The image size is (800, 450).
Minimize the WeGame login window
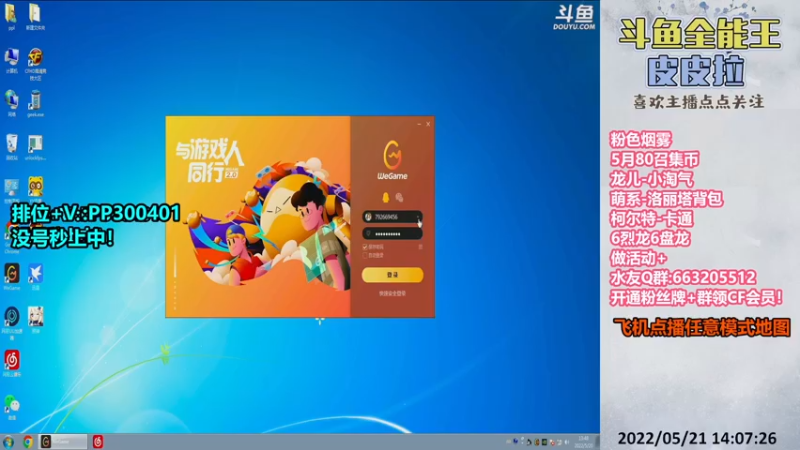click(419, 124)
